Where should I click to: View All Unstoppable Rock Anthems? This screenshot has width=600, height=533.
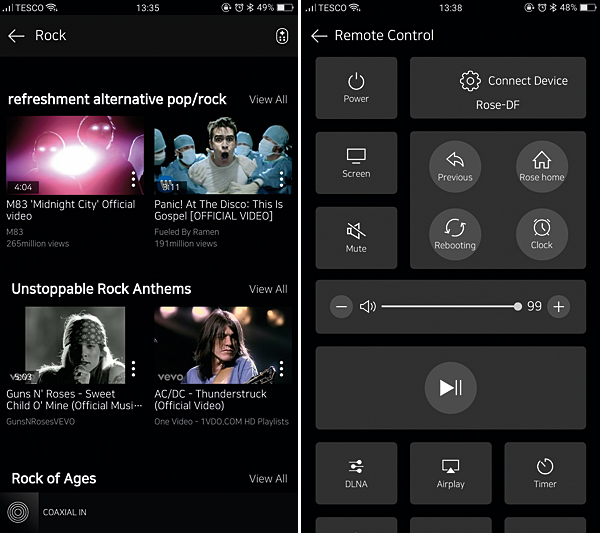268,289
